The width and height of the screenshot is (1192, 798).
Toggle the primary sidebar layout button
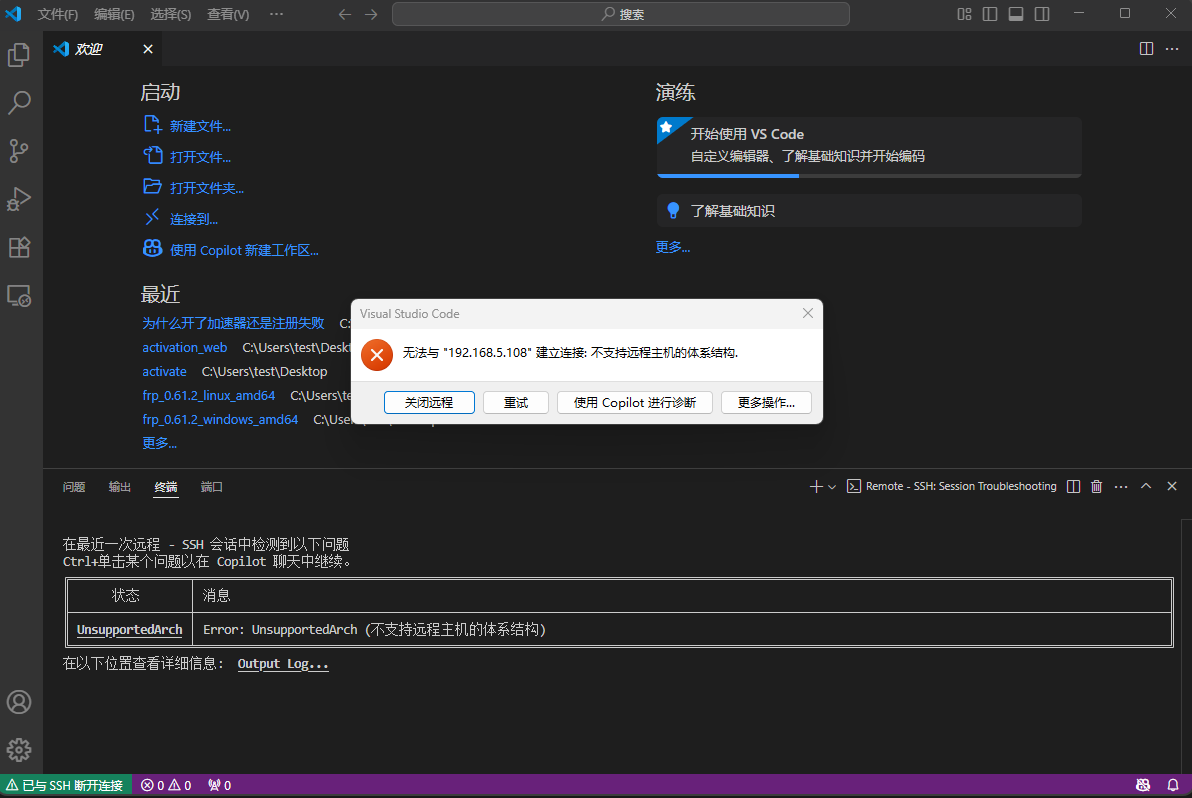point(990,14)
